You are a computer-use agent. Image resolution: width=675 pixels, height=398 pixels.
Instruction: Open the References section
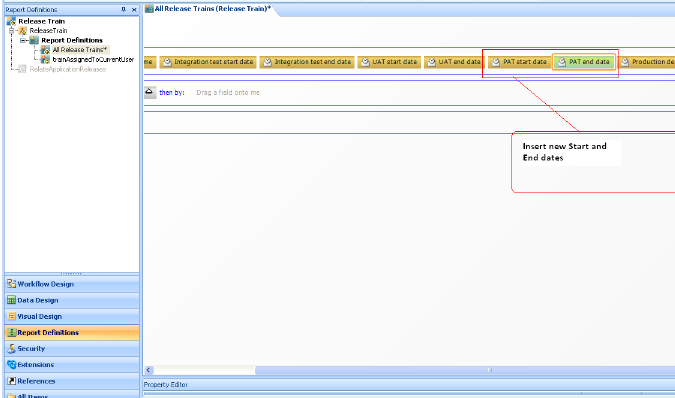(72, 381)
